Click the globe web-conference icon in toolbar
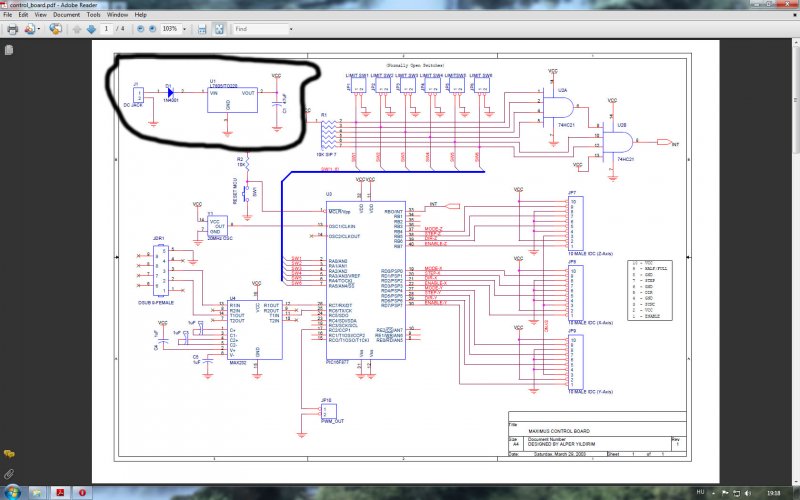 [55, 29]
